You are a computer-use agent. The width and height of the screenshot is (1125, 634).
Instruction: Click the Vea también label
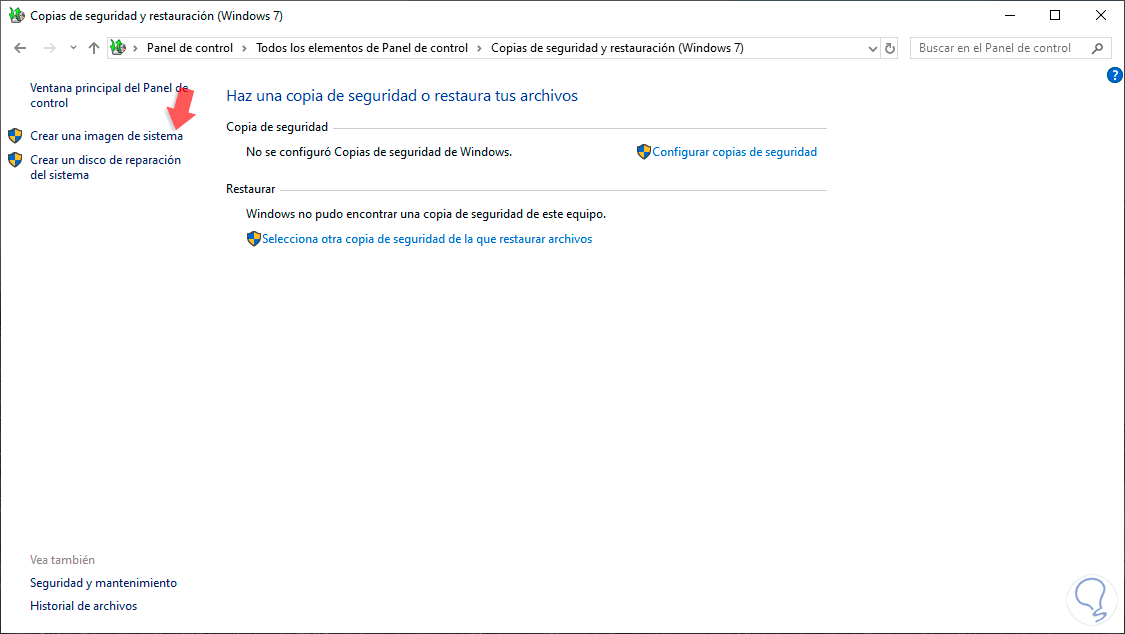pos(62,560)
